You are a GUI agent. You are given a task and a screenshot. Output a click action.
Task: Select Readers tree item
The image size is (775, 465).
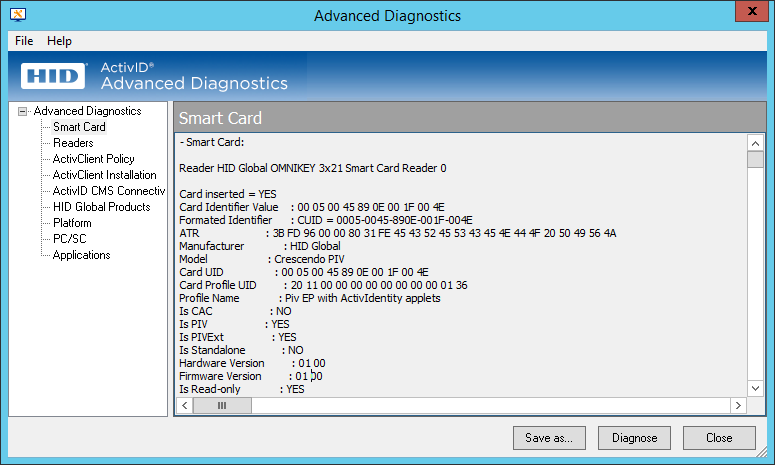(73, 143)
